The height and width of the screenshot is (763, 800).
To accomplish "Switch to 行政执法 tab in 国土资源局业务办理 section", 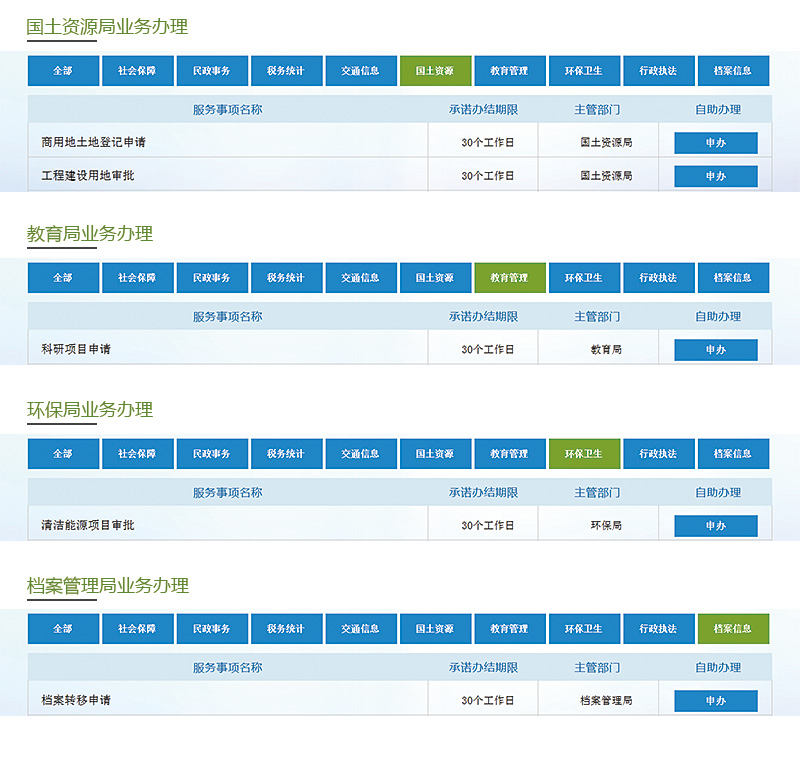I will point(659,71).
